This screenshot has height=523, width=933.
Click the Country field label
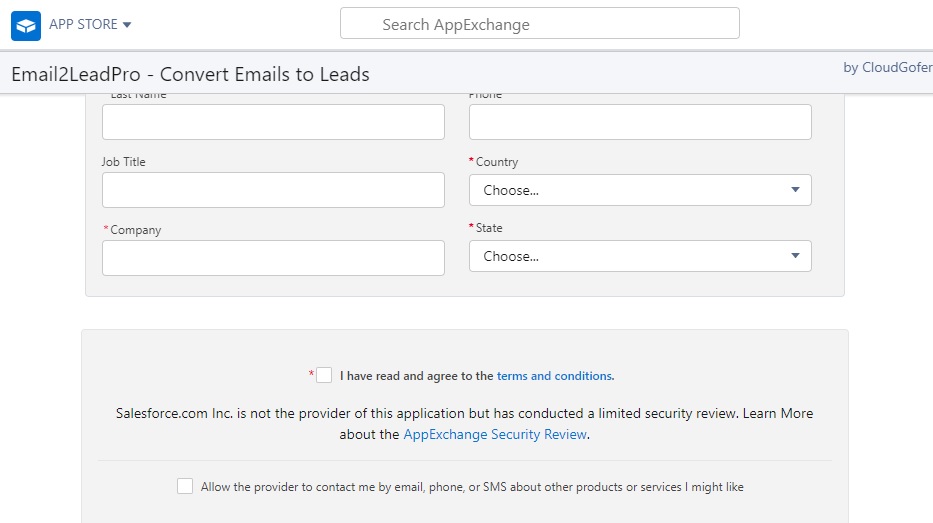497,162
